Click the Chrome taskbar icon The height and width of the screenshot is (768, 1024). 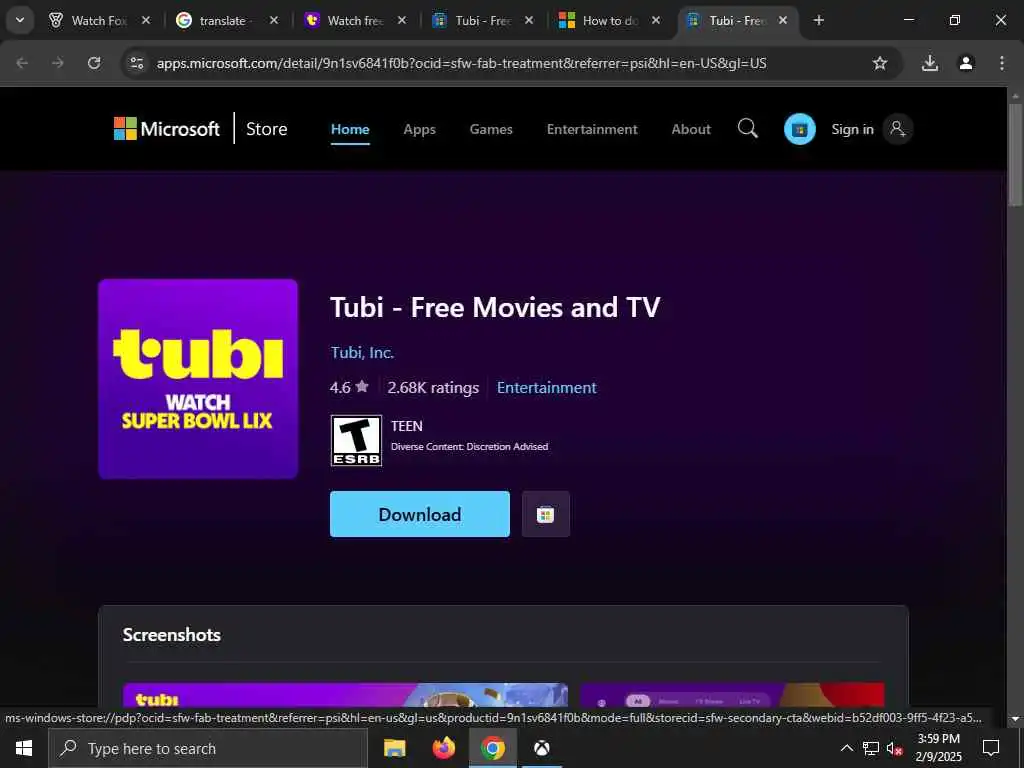(x=492, y=748)
